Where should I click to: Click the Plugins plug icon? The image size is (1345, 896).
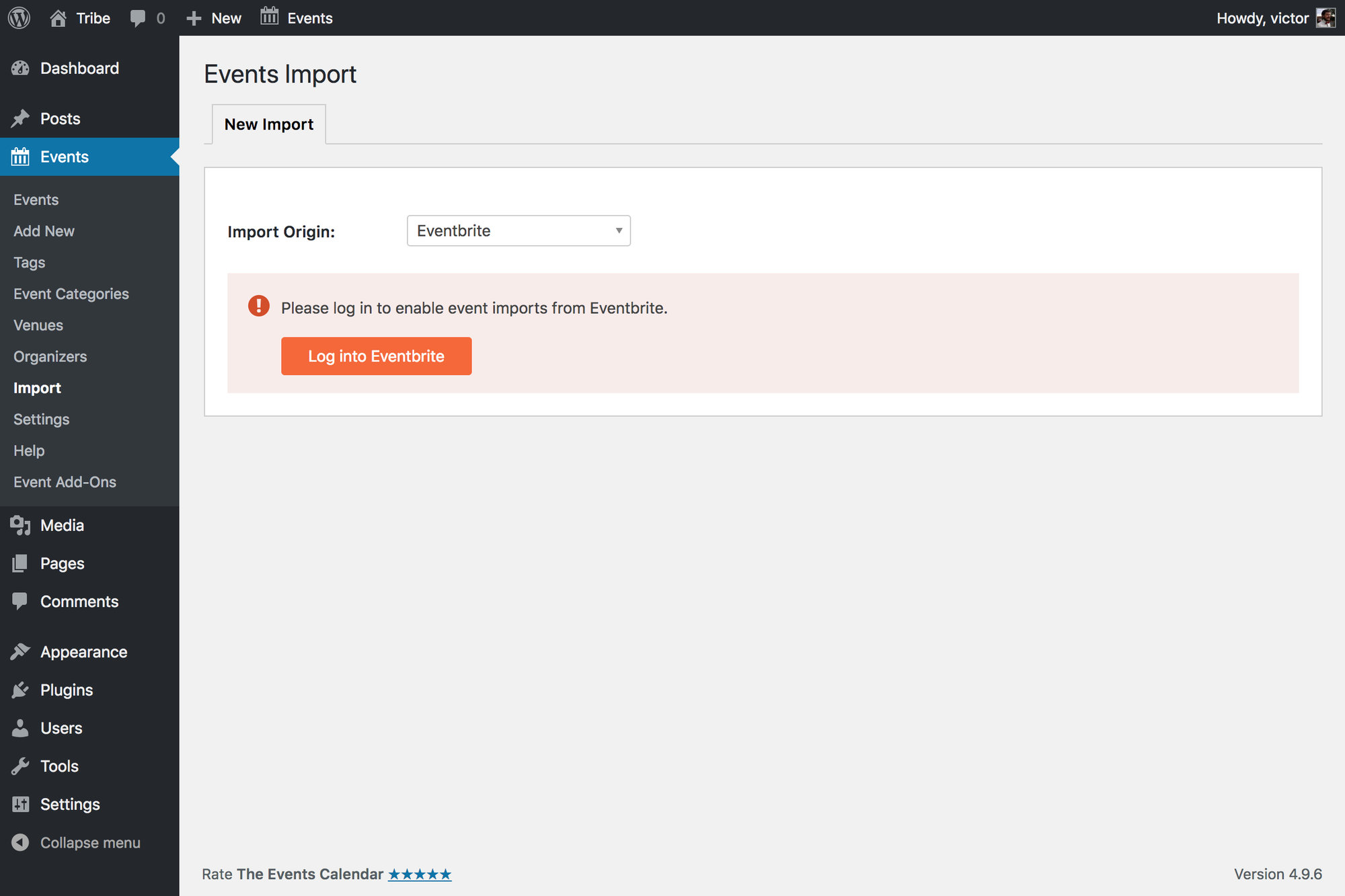[x=20, y=690]
